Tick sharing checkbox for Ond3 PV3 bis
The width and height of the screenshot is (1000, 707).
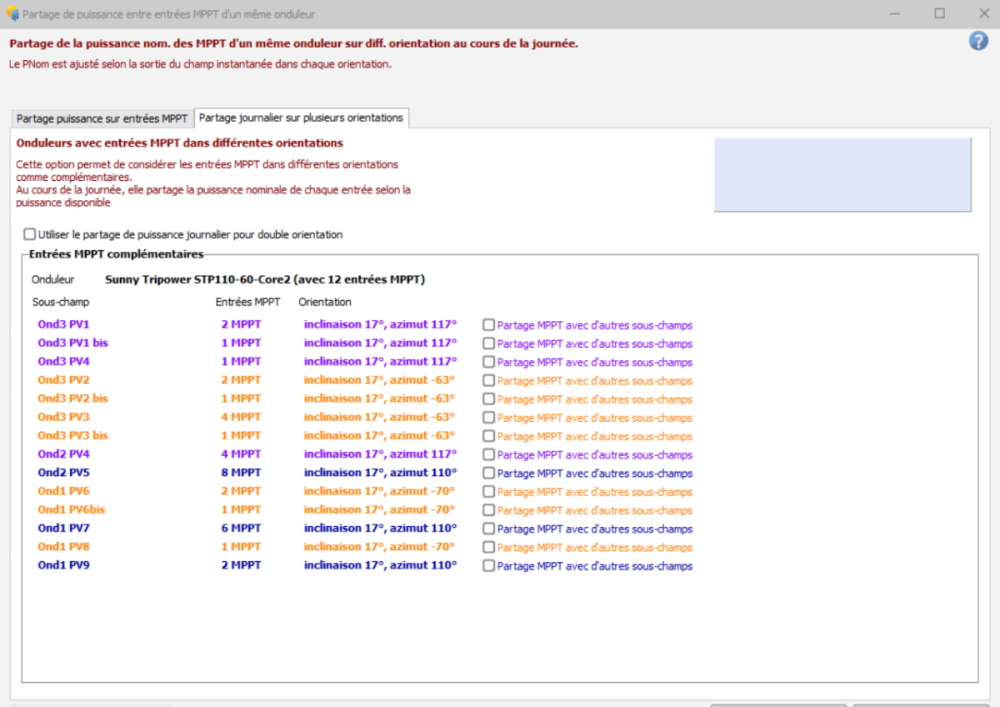click(x=489, y=436)
